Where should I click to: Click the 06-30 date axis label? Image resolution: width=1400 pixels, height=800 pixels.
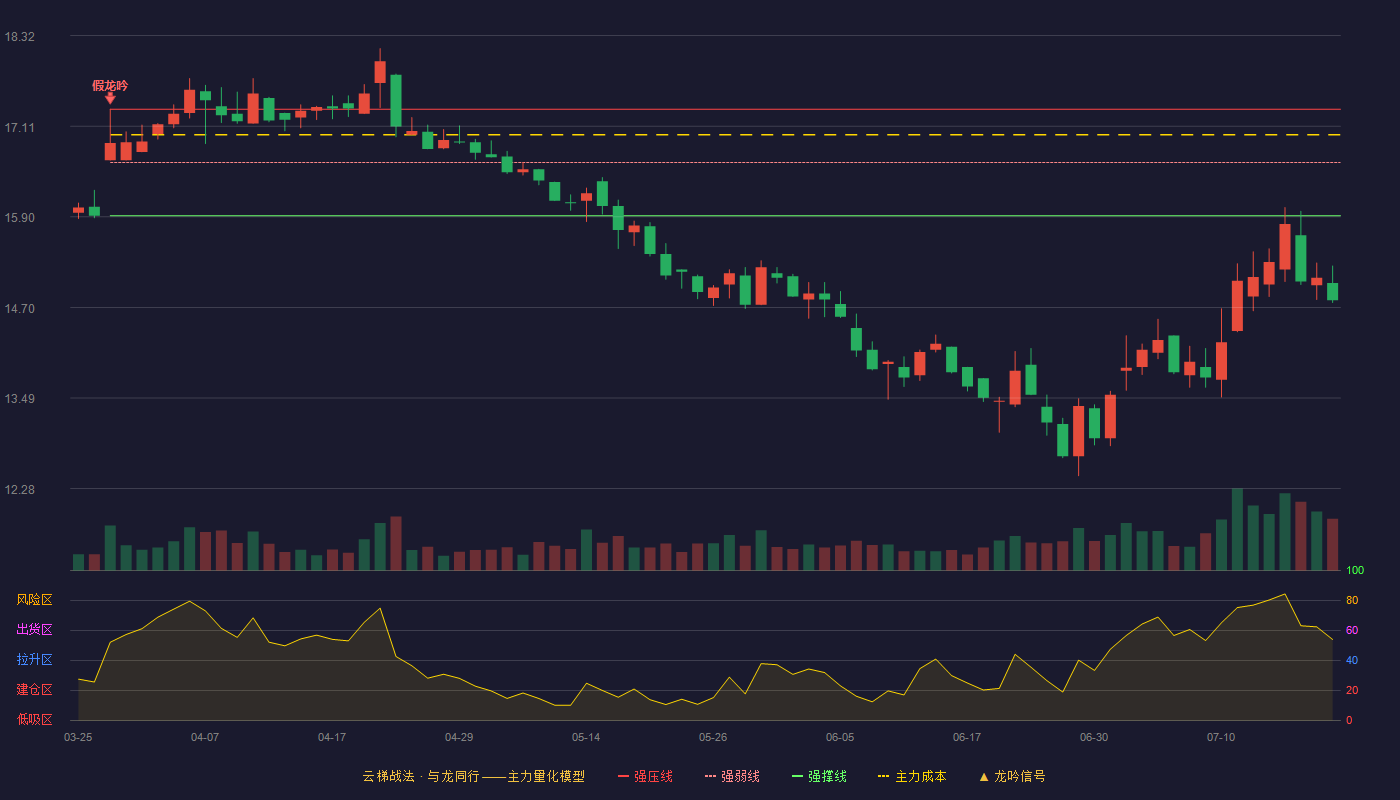(x=1094, y=737)
